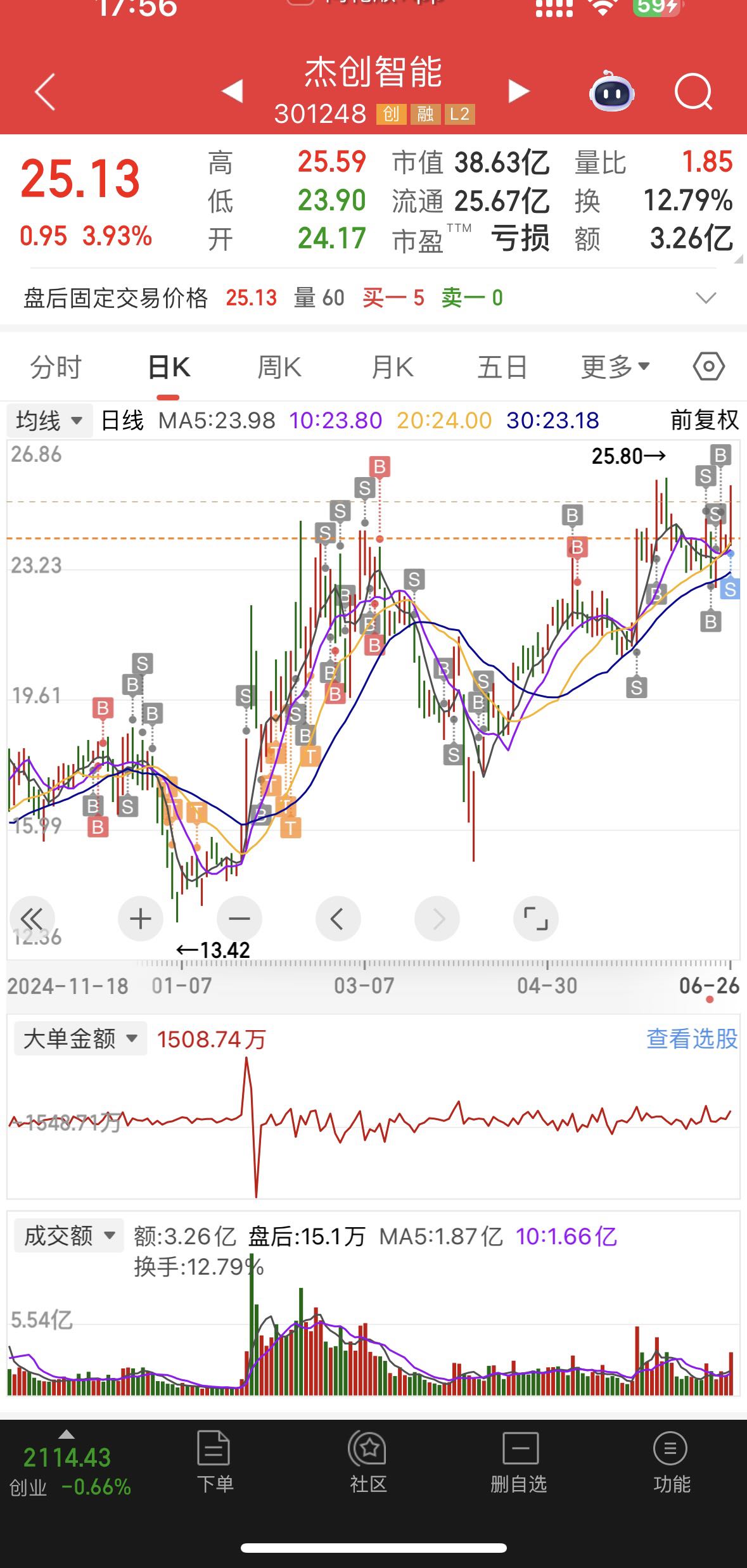This screenshot has height=1568, width=747.
Task: Tap the 25.13 current price
Action: click(x=80, y=179)
